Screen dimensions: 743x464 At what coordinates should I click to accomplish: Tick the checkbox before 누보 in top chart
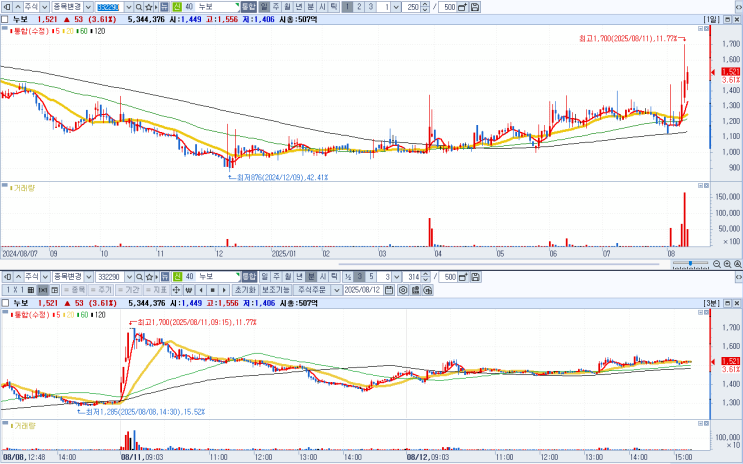pos(5,19)
